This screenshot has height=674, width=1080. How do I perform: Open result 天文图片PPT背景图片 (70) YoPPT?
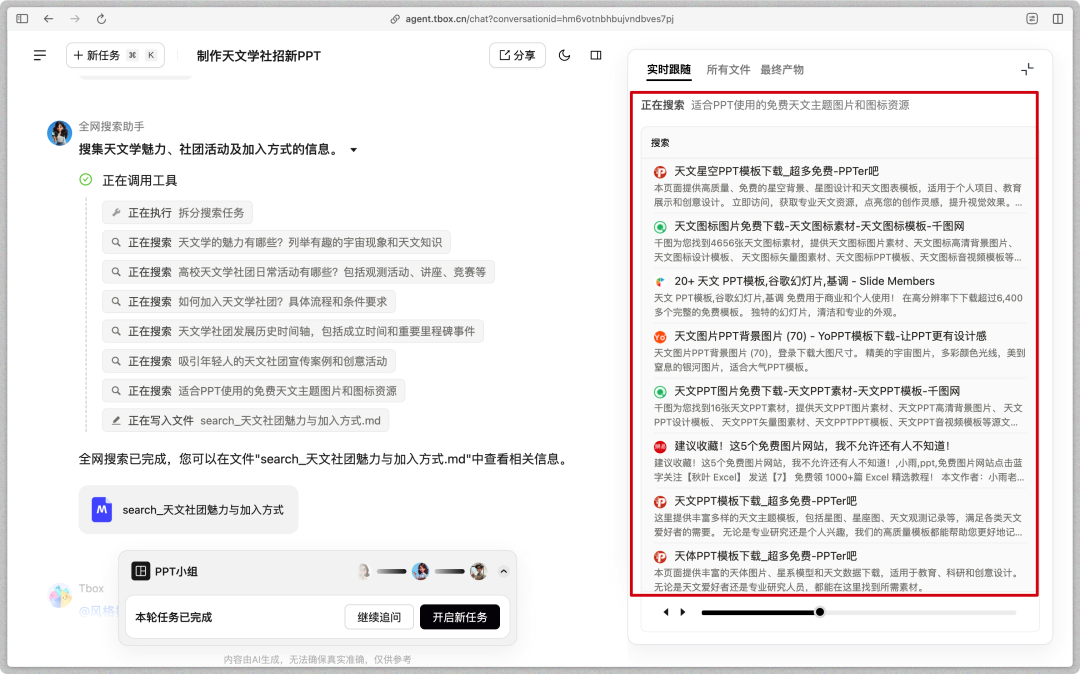[x=830, y=336]
